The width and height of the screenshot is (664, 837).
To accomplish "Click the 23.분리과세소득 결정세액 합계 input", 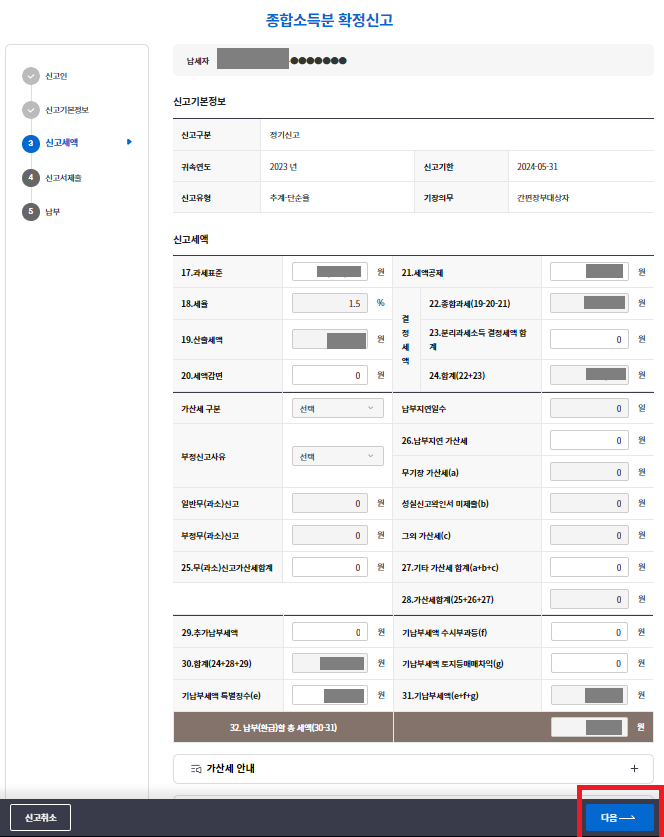I will pos(589,339).
